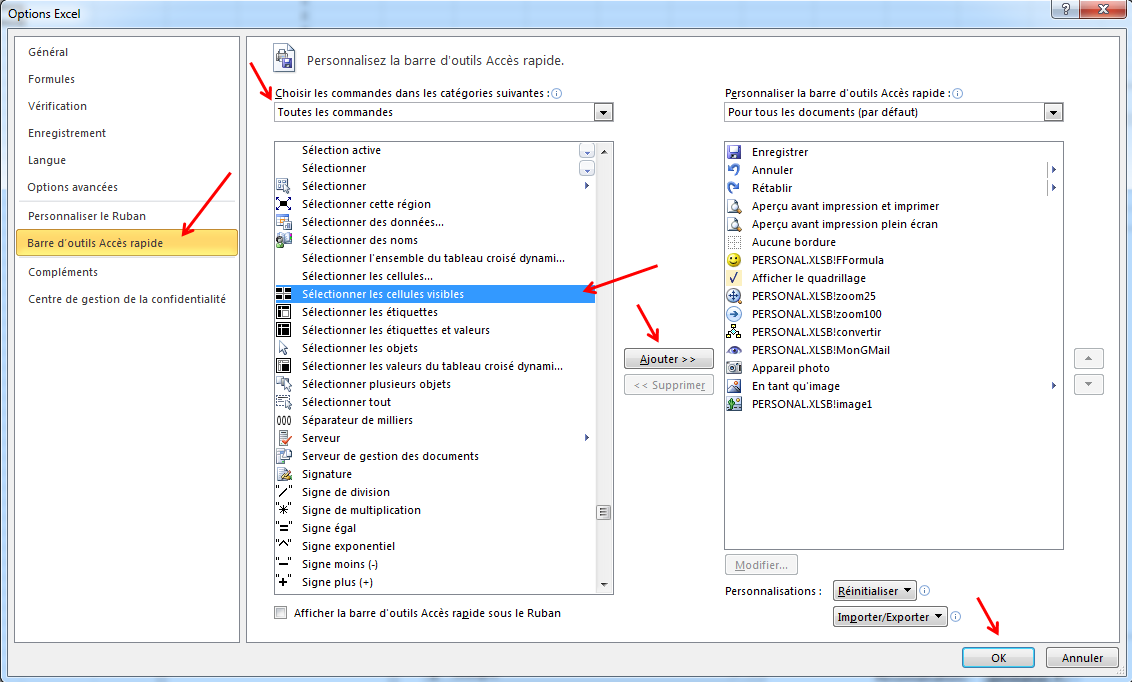Click the Signe égal icon
The image size is (1132, 682).
284,528
